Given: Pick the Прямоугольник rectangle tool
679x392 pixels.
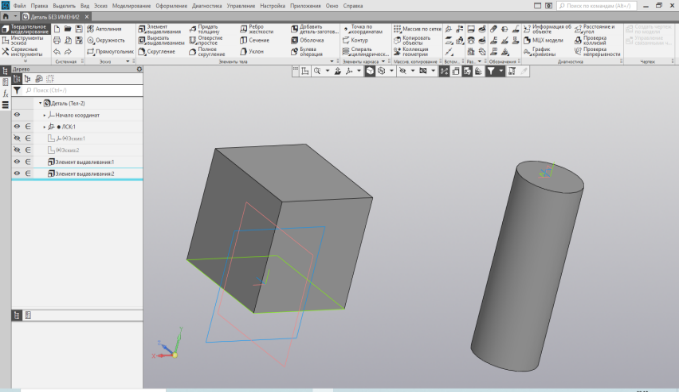Looking at the screenshot, I should click(110, 52).
